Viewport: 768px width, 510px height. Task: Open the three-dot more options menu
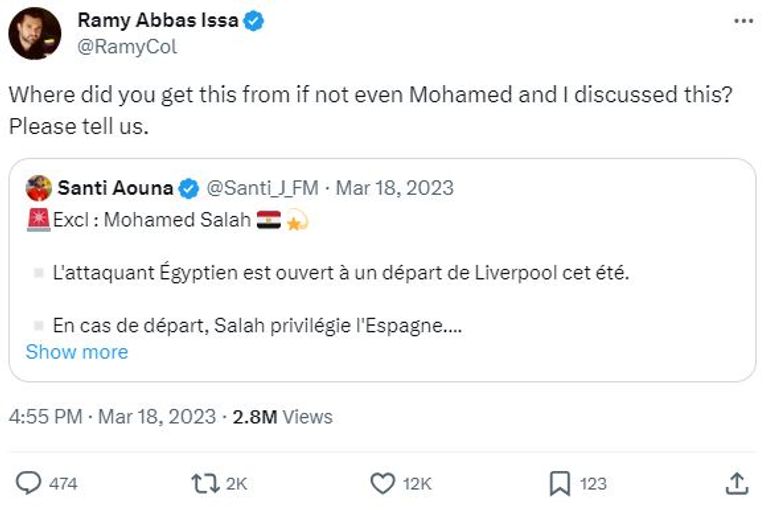(741, 20)
